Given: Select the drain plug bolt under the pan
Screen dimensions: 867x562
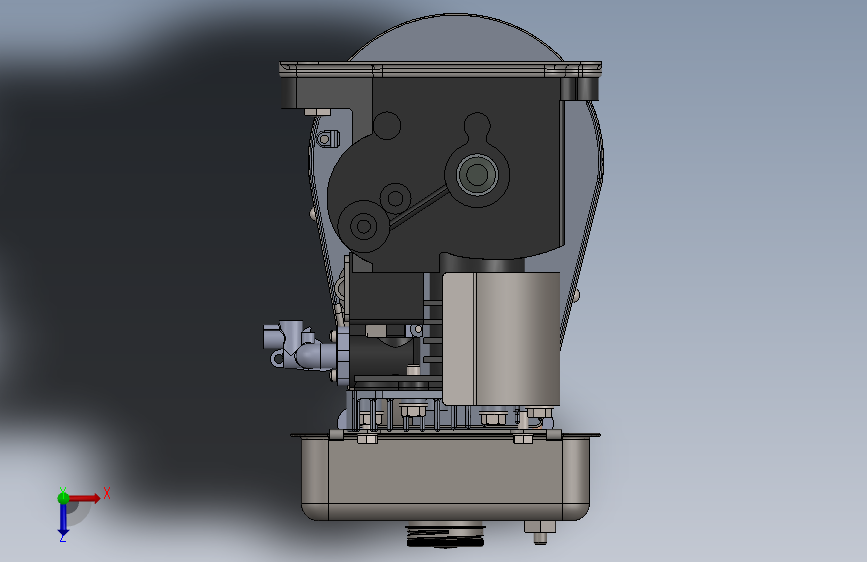Looking at the screenshot, I should (x=540, y=532).
